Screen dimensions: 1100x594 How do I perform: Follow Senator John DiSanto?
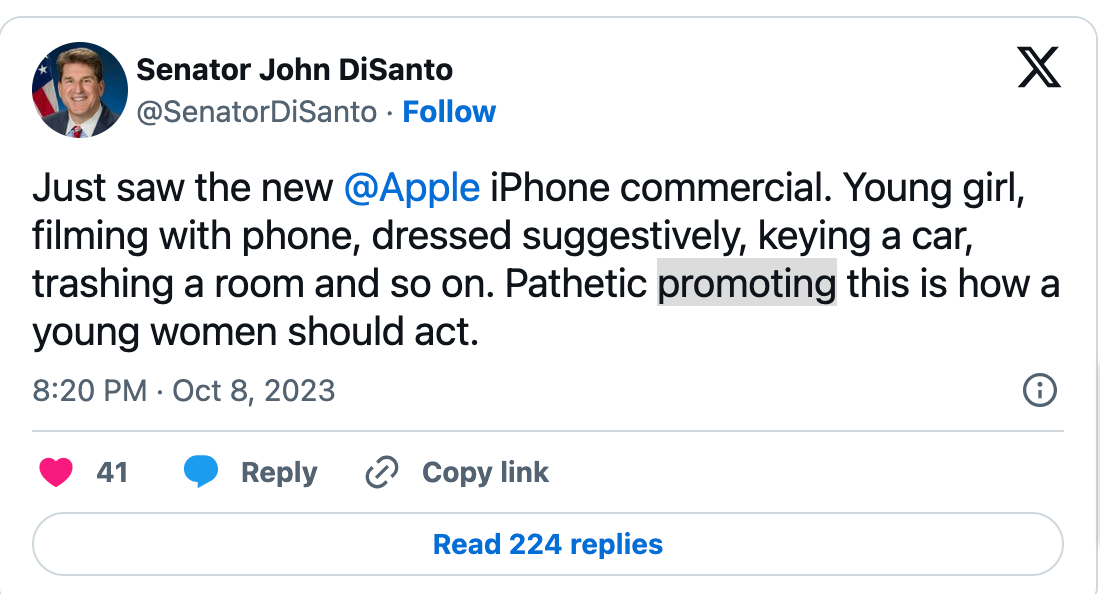pos(449,112)
